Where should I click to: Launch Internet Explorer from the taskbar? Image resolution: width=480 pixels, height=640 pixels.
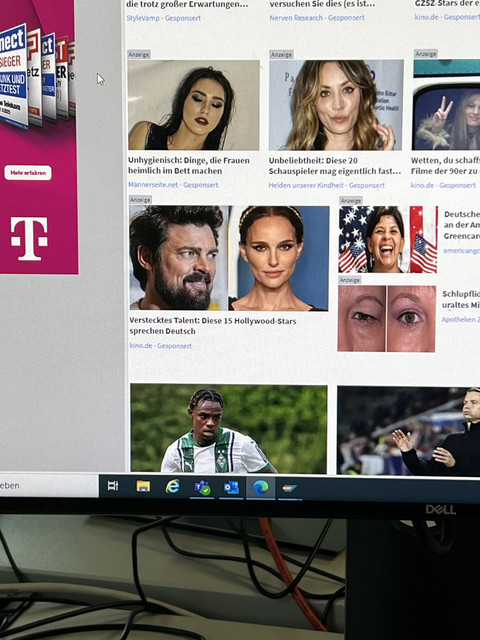(x=173, y=487)
